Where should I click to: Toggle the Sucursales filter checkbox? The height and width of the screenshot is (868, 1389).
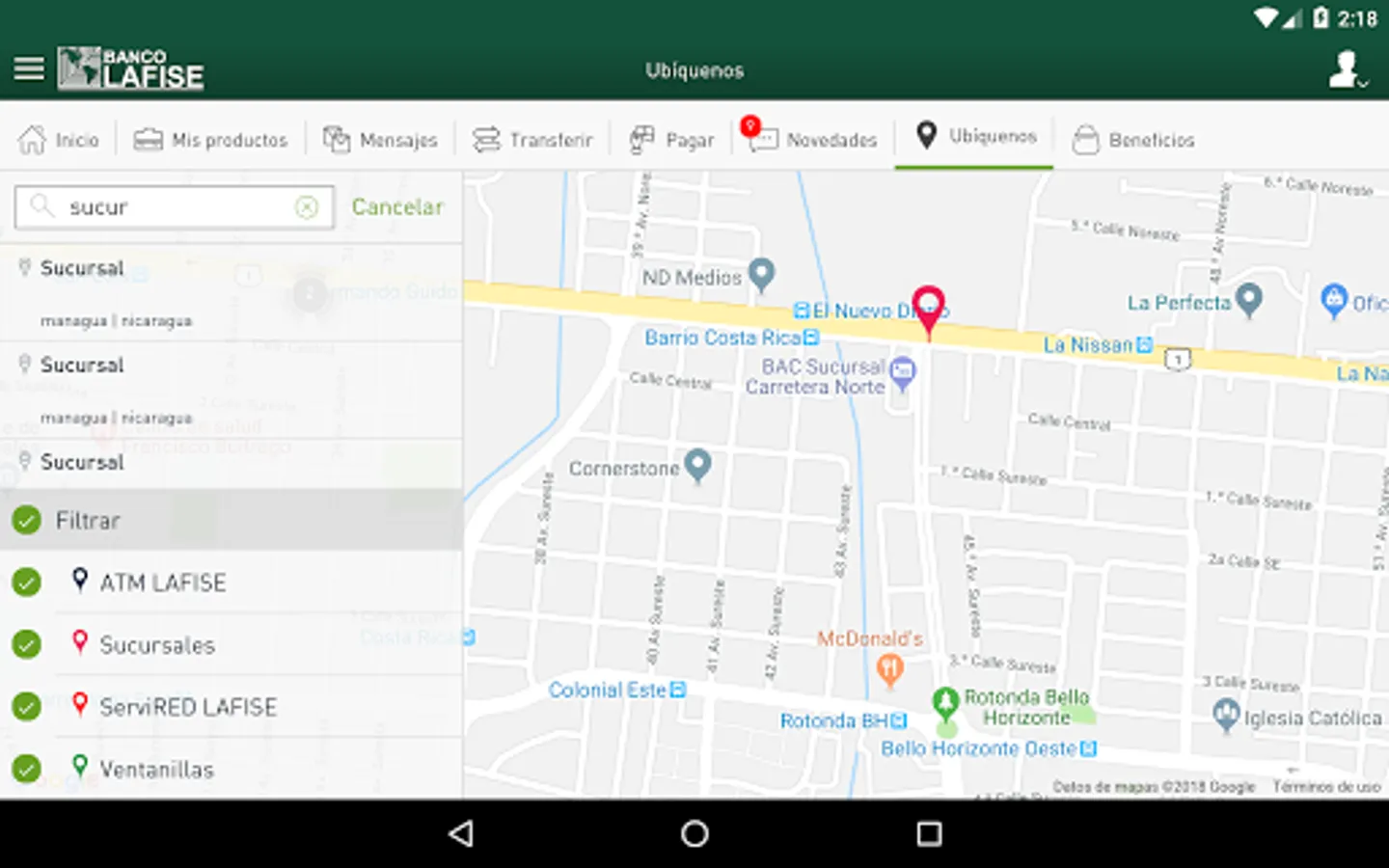click(x=27, y=644)
